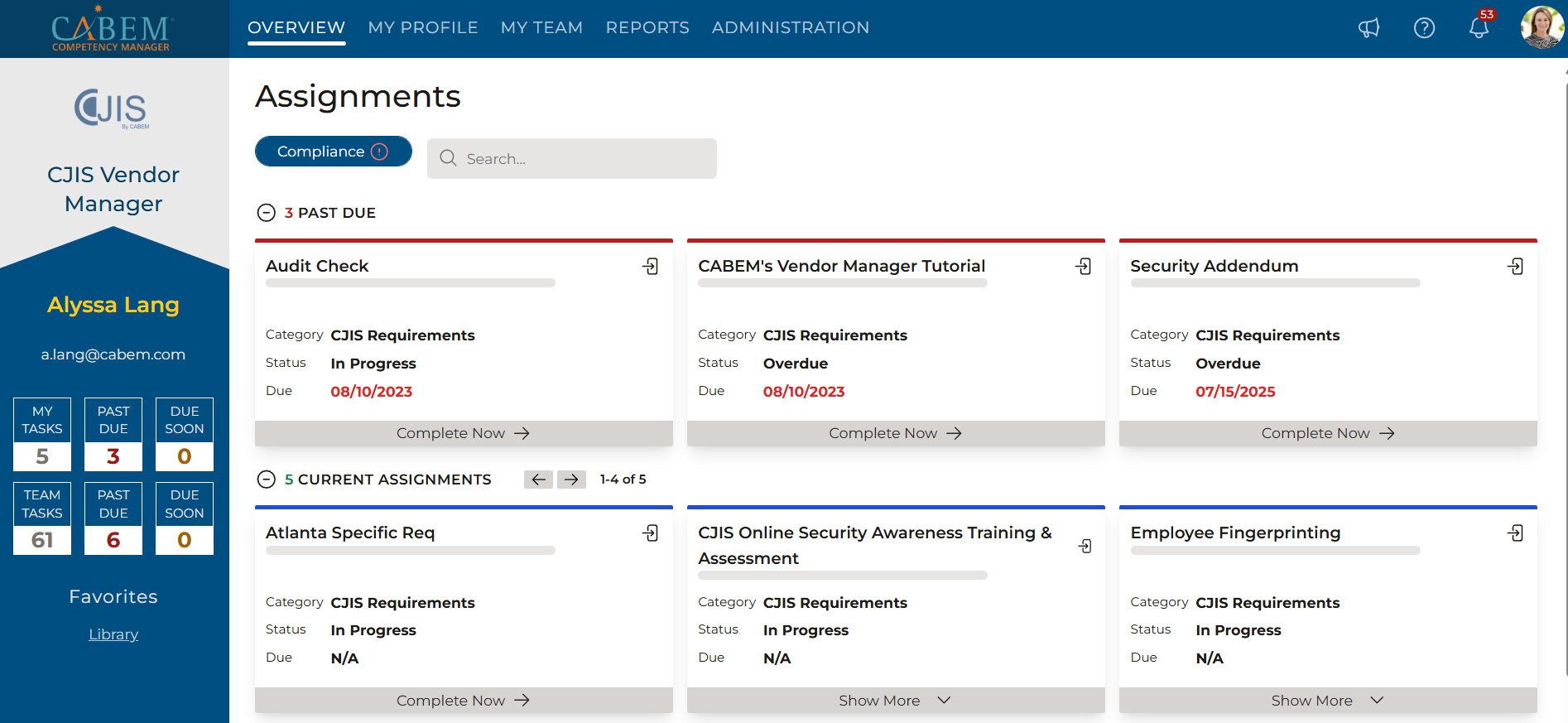Click Complete Now on Security Addendum
Screen dimensions: 1568x723
(x=1328, y=433)
